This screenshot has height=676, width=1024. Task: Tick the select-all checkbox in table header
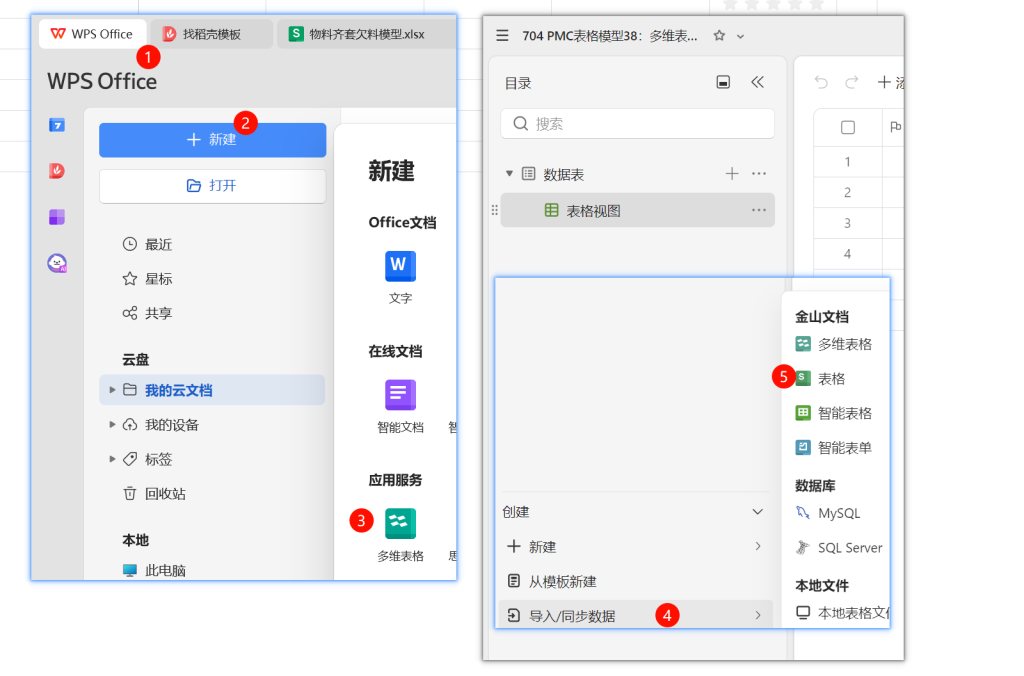[x=848, y=127]
